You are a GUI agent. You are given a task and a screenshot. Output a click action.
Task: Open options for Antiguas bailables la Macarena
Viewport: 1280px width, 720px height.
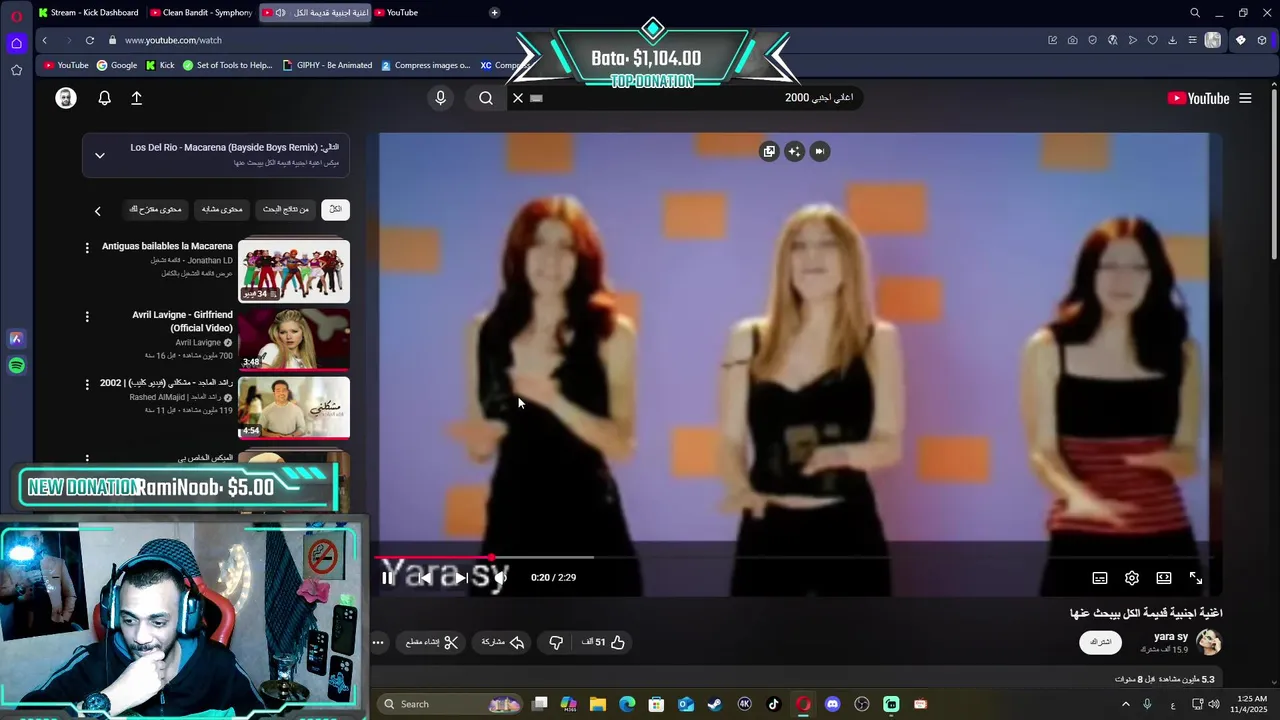pos(87,247)
